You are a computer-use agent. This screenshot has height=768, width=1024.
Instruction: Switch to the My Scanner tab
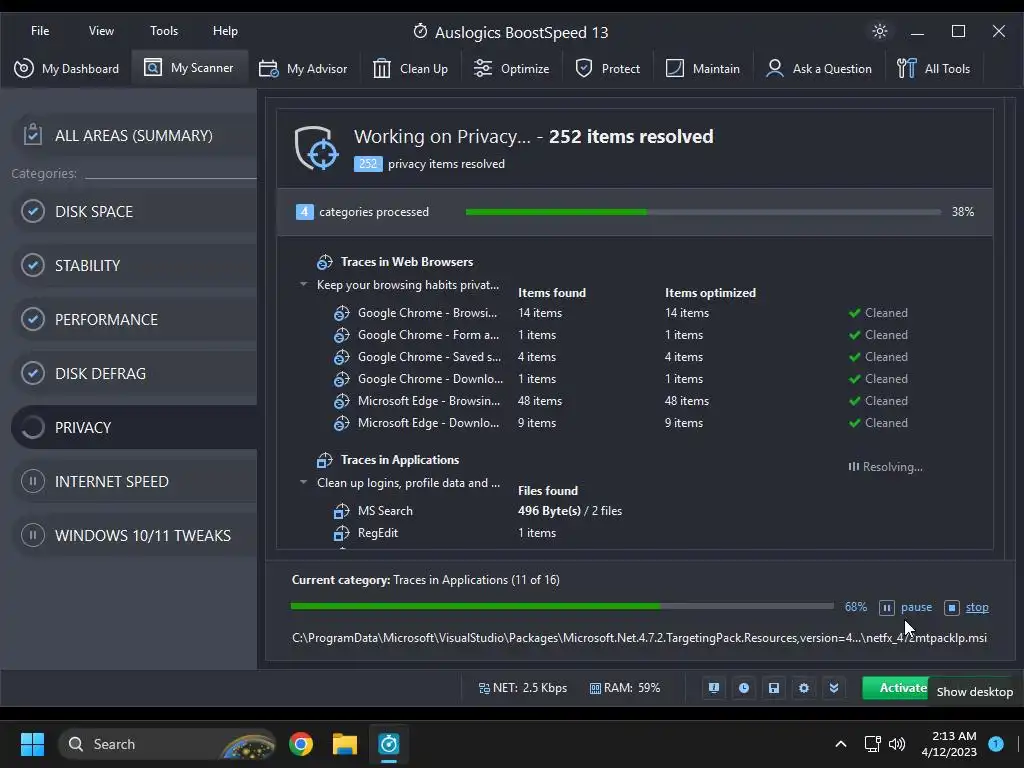(189, 68)
